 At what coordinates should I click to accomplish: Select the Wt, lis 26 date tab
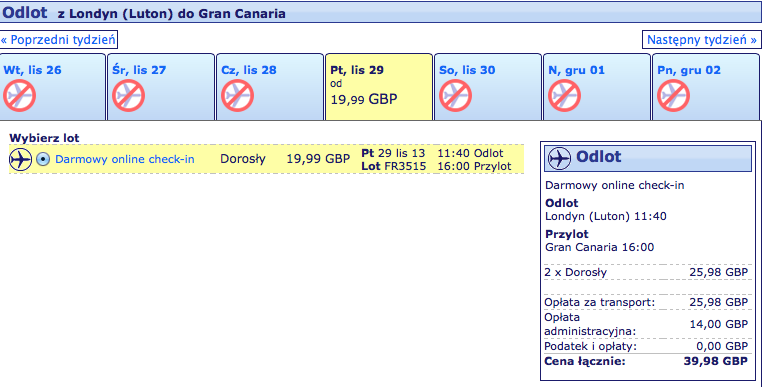tap(53, 87)
